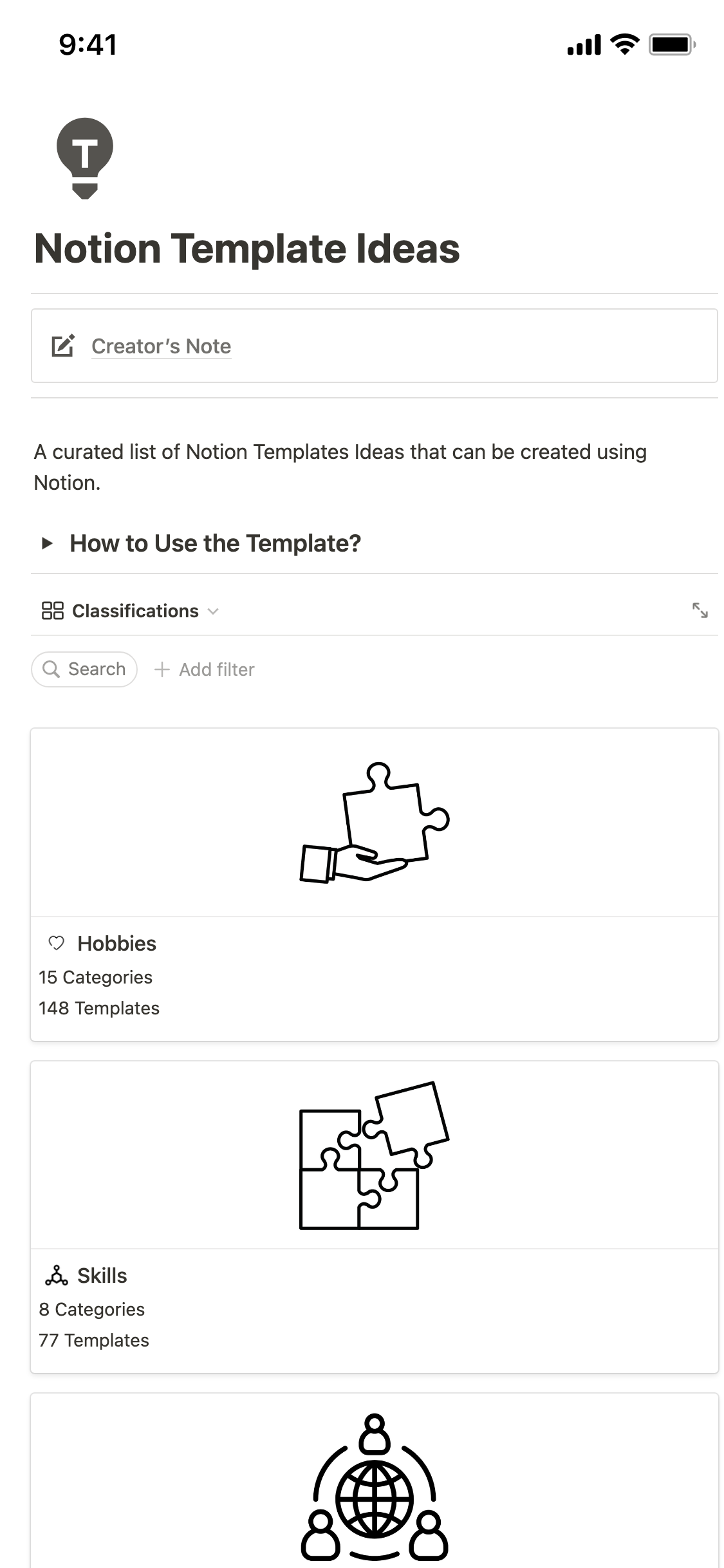This screenshot has height=1568, width=724.
Task: Tap the heart icon next to Hobbies
Action: [57, 943]
